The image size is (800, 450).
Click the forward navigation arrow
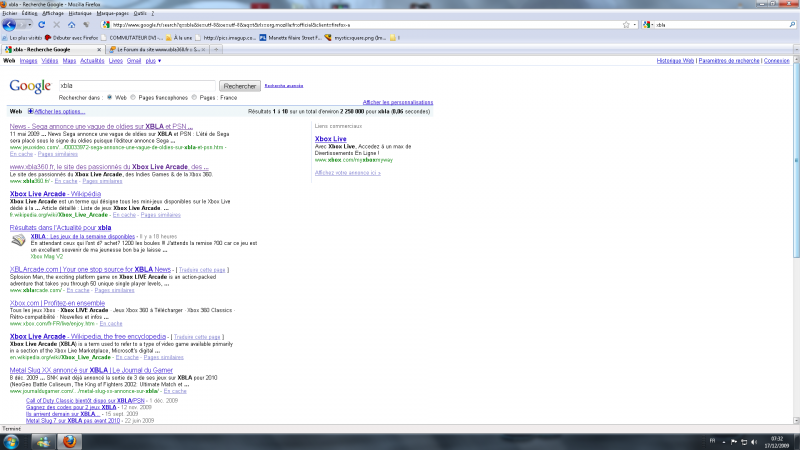point(21,24)
